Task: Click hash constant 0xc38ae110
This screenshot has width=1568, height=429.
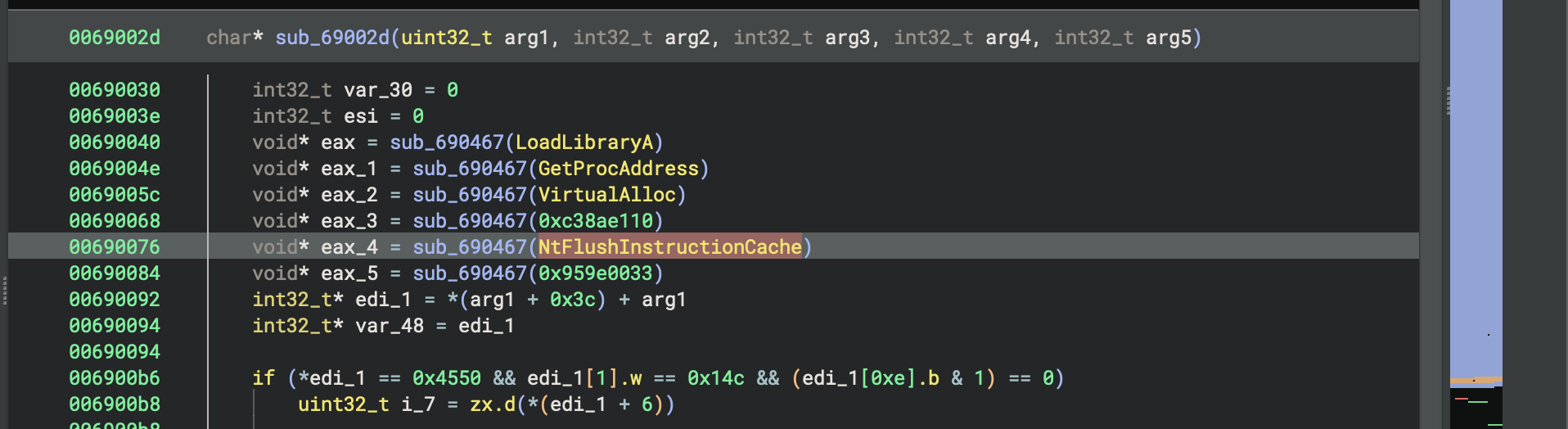Action: coord(596,221)
